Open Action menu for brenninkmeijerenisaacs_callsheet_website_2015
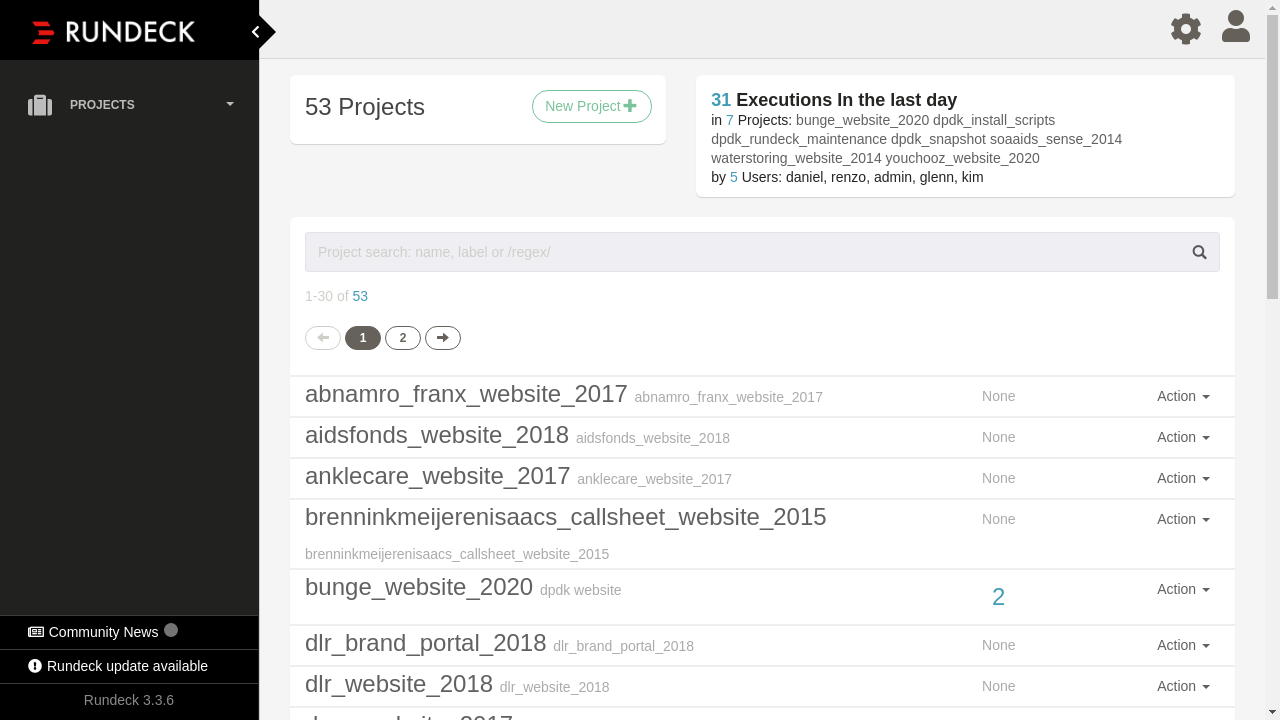 1183,519
